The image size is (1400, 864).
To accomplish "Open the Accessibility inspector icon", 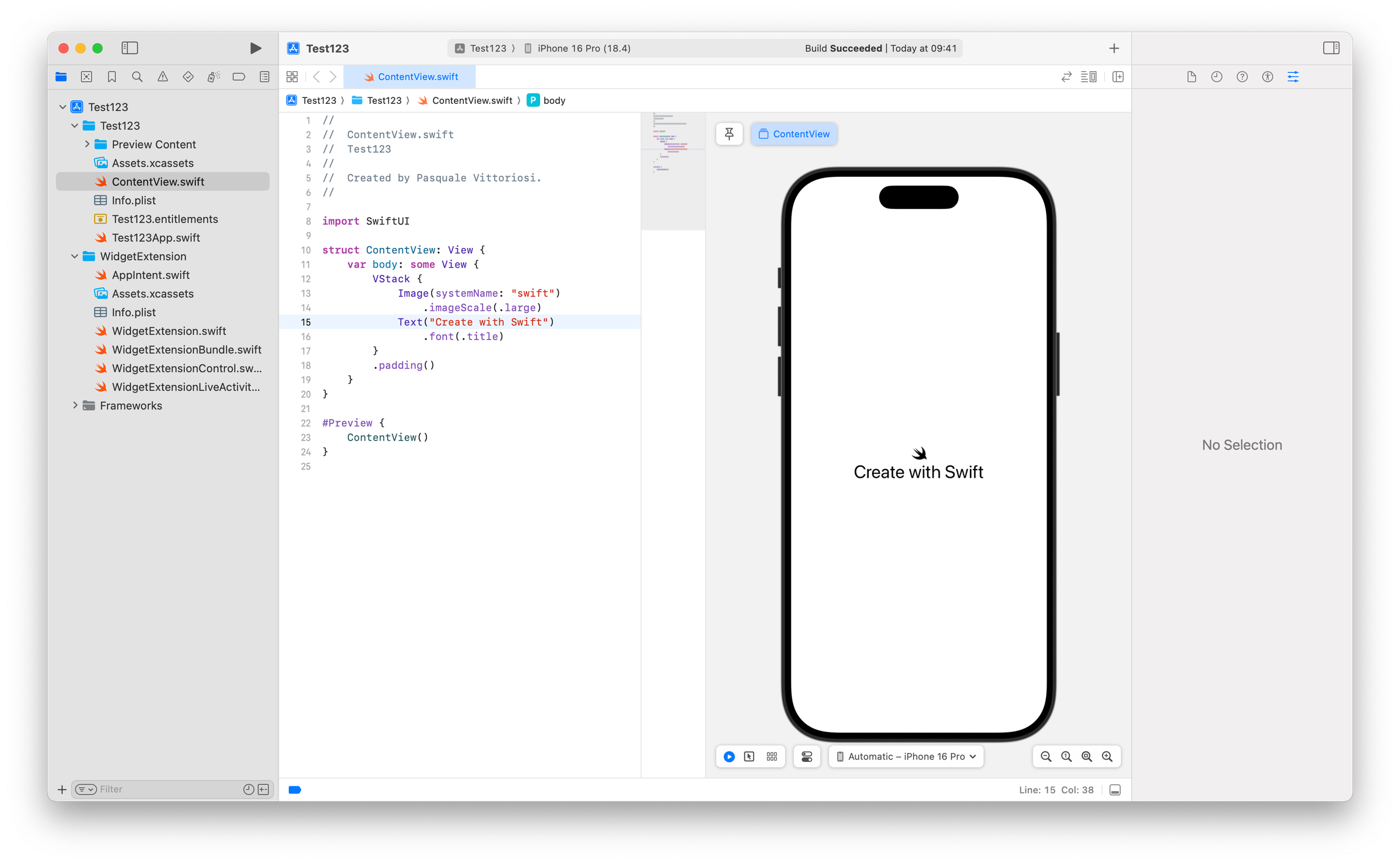I will coord(1267,76).
